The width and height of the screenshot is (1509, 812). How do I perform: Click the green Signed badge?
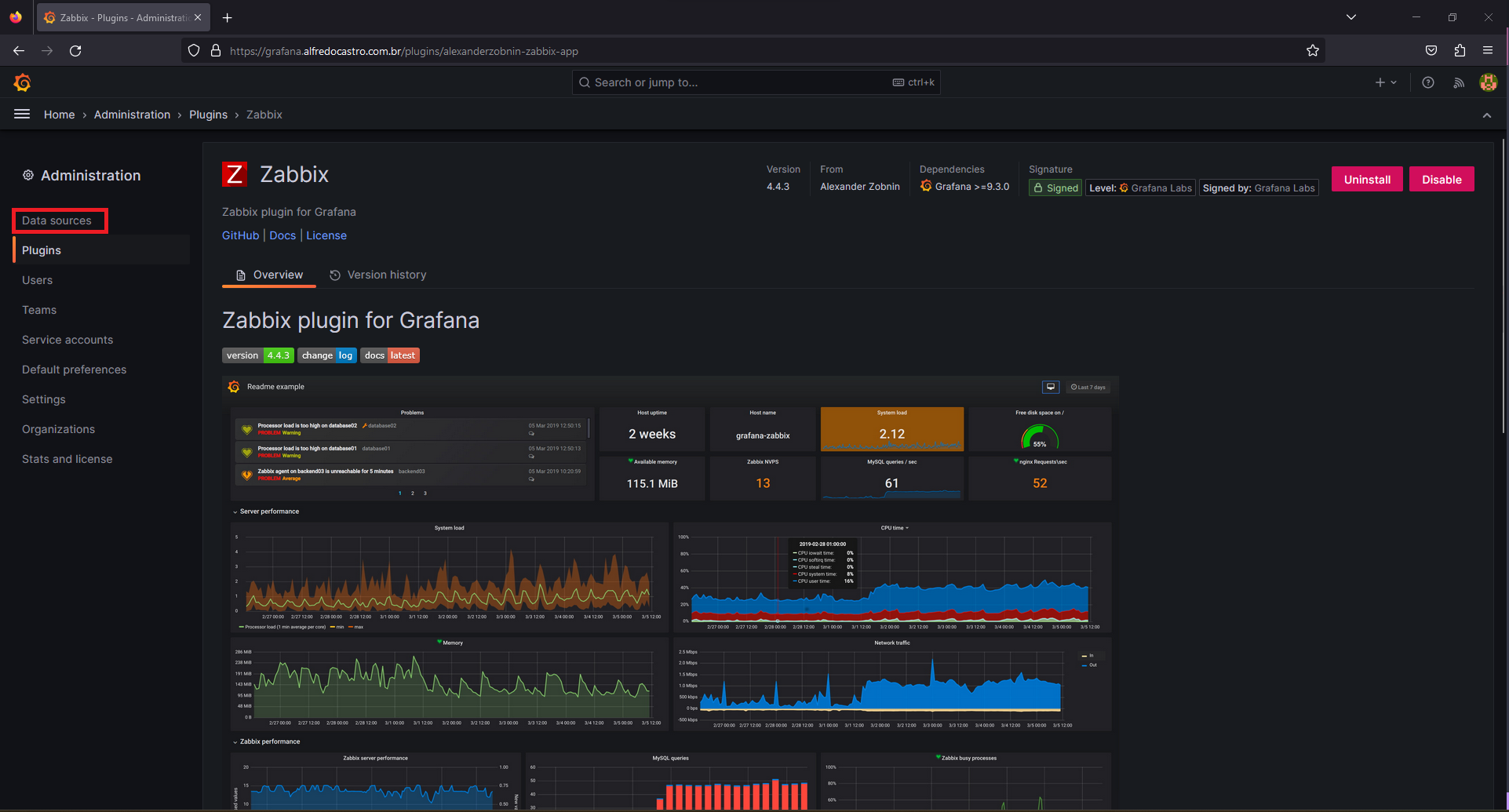click(x=1055, y=188)
